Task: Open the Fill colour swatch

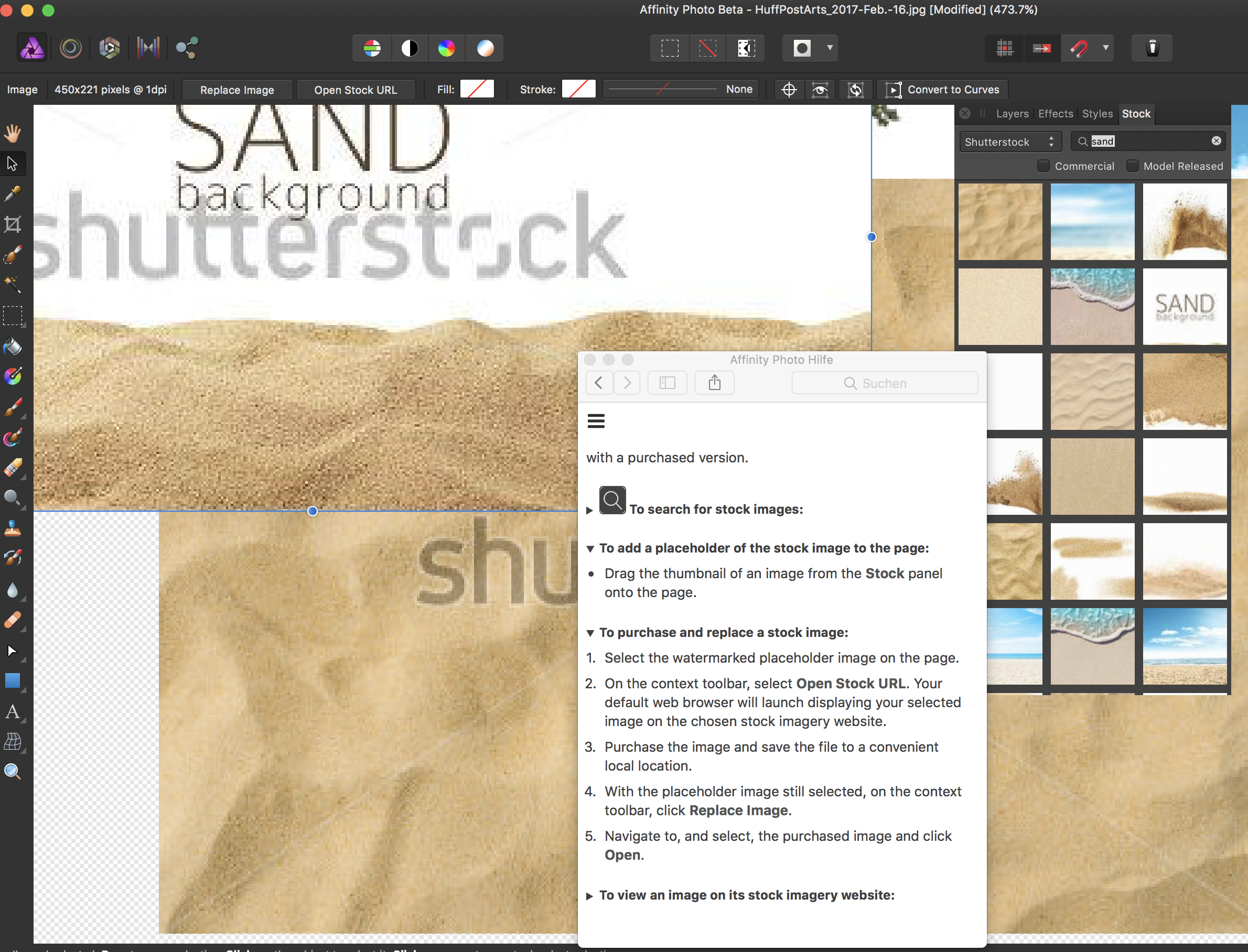Action: [477, 89]
